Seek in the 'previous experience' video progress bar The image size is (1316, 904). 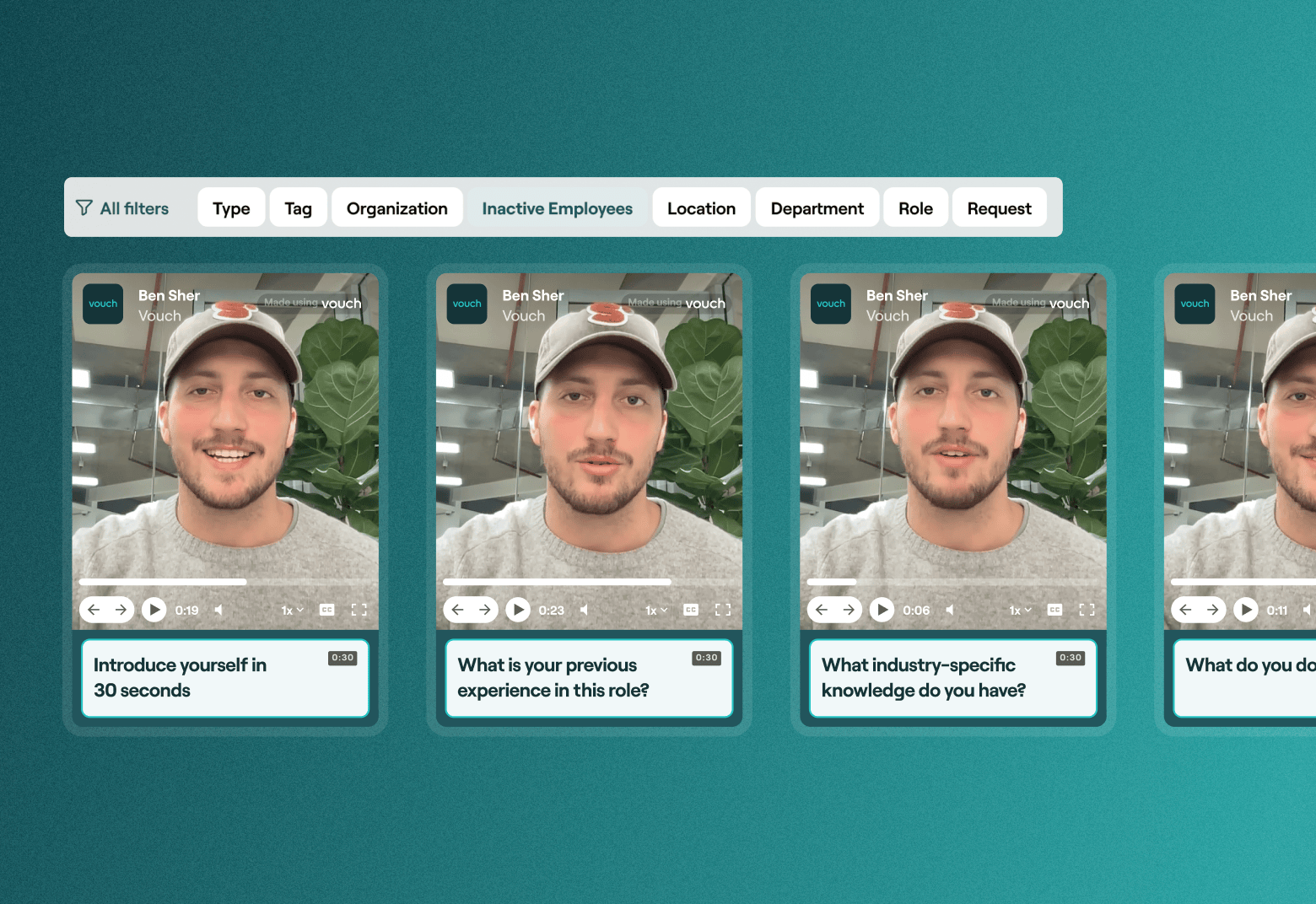[x=589, y=582]
